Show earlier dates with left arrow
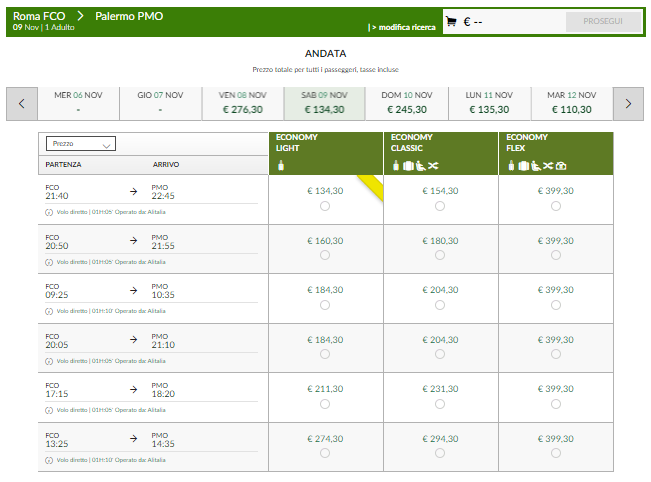The image size is (651, 482). (22, 103)
